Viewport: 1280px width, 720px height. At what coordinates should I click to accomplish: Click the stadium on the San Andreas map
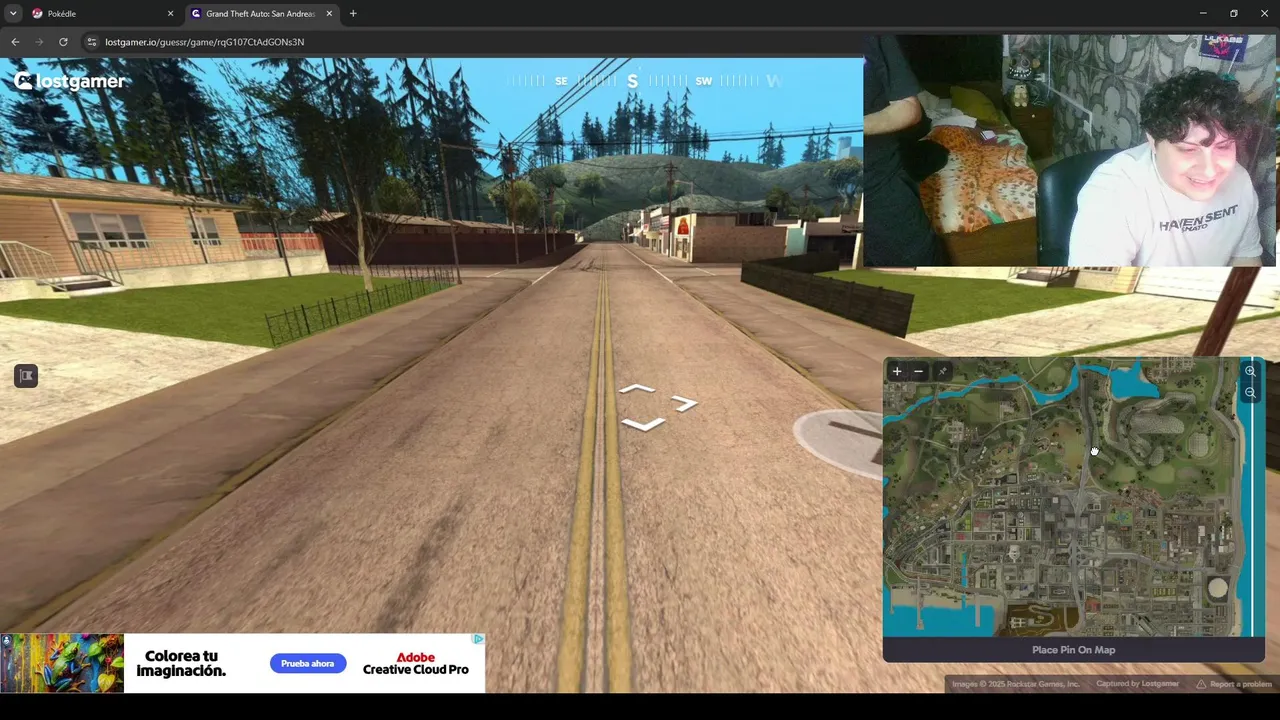1217,589
